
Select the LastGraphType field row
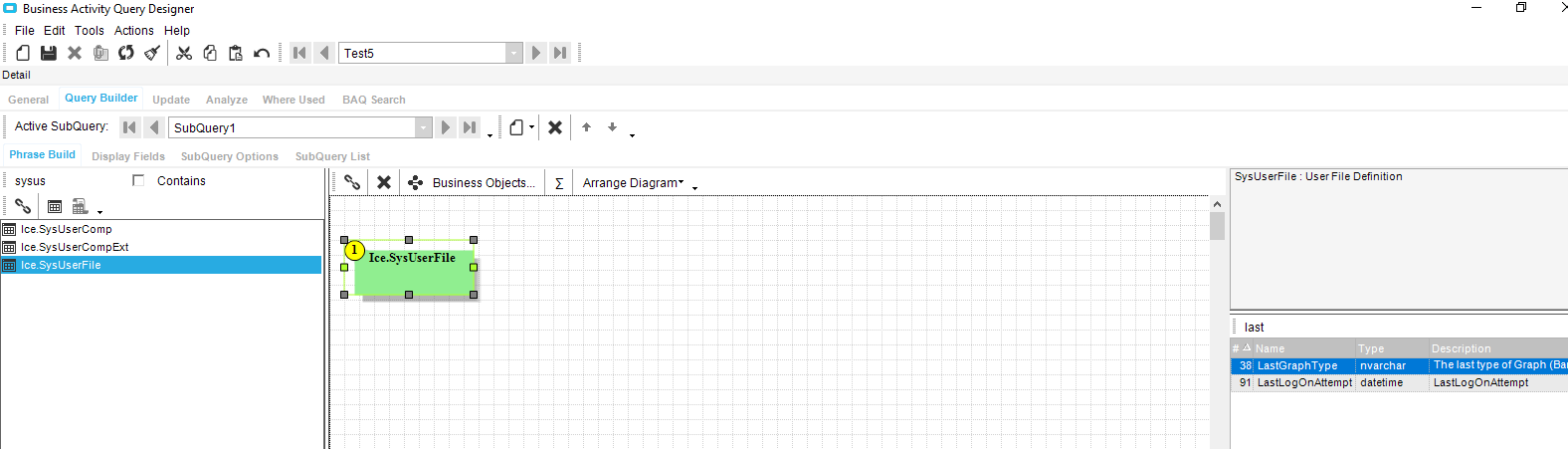point(1399,365)
